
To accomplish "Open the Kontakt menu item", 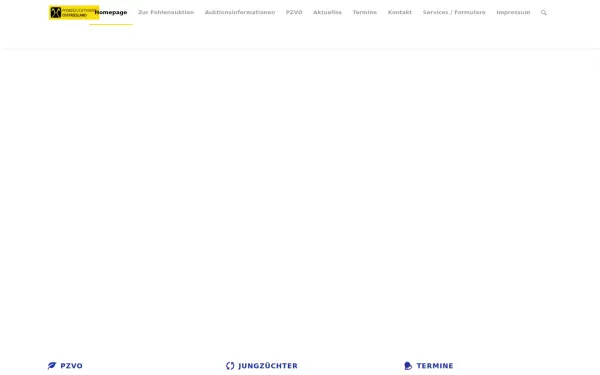I will pyautogui.click(x=399, y=12).
